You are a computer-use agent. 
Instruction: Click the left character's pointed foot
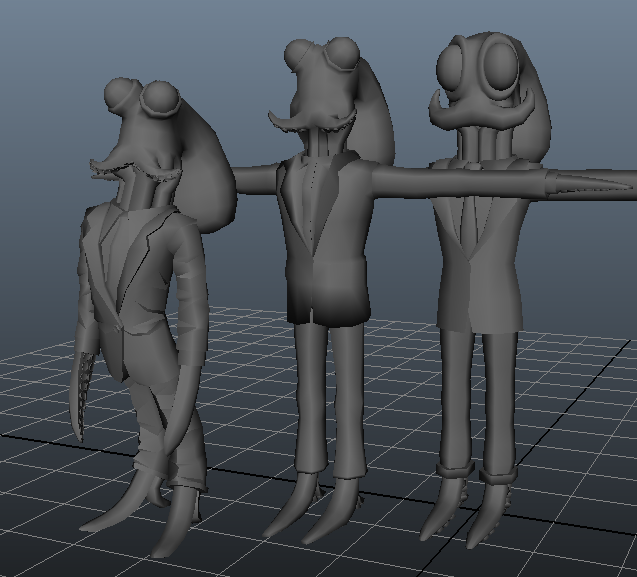coord(108,515)
